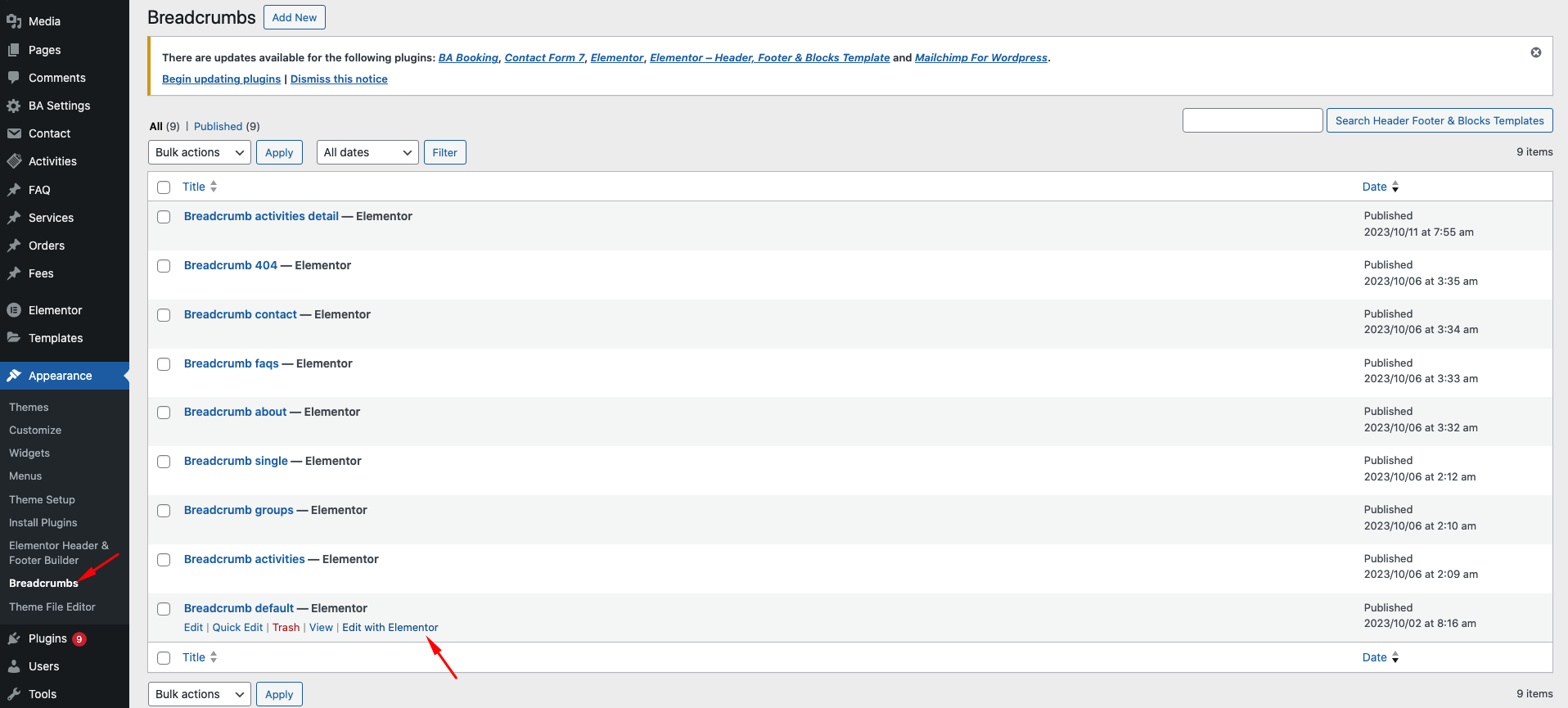1568x708 pixels.
Task: Click the top Apply button
Action: click(279, 152)
